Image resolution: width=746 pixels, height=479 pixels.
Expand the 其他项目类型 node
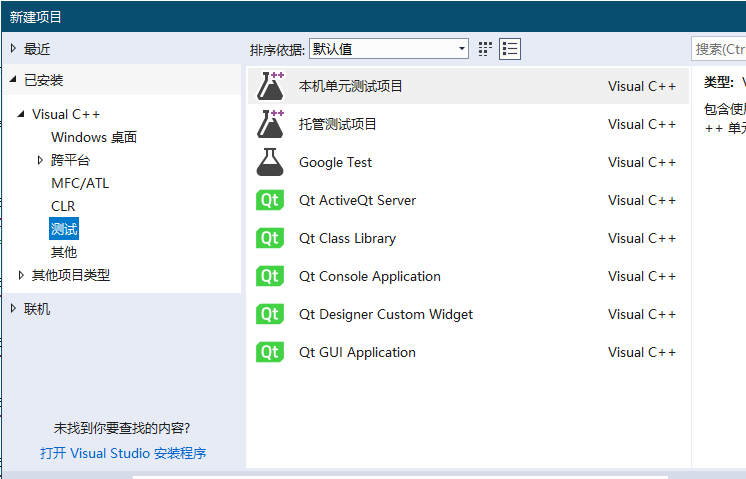(21, 275)
